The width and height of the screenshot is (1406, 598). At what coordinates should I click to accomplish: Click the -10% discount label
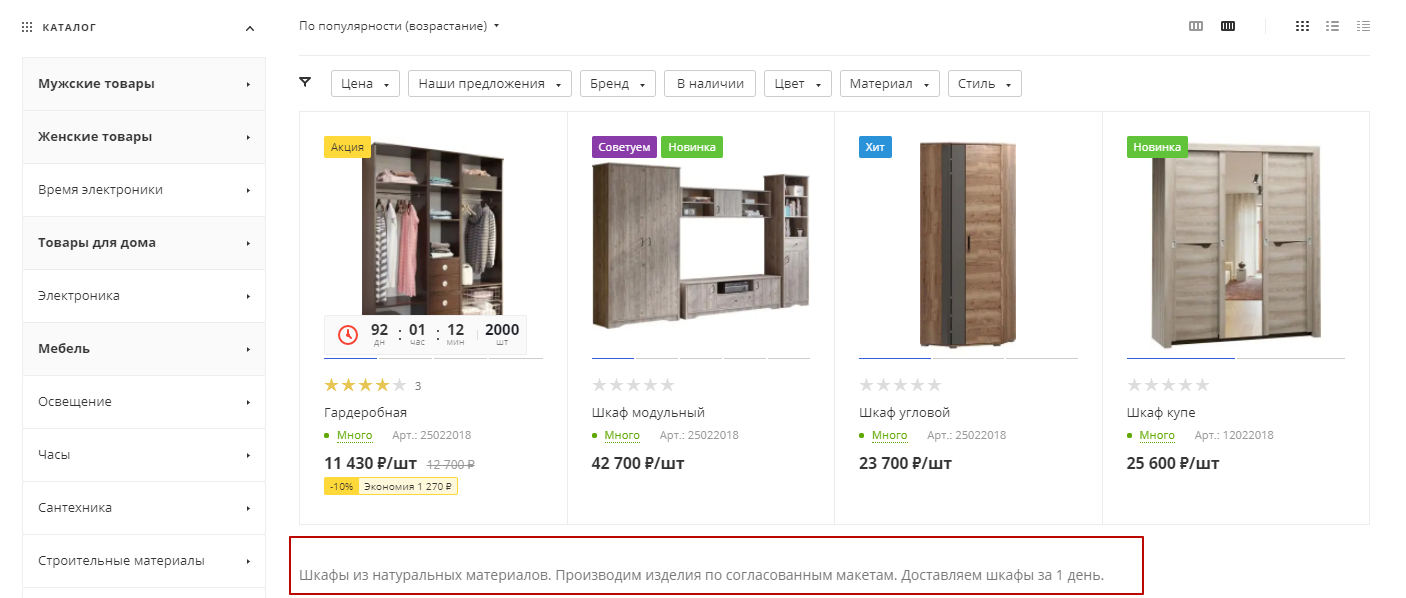tap(342, 486)
